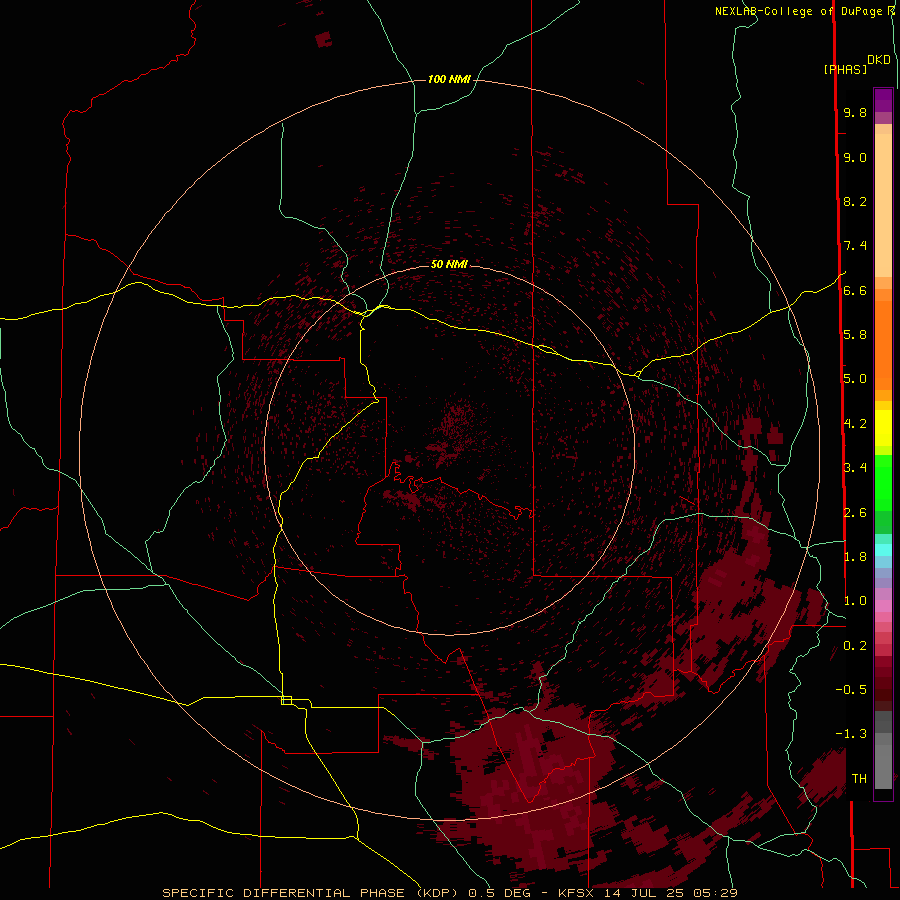Screen dimensions: 900x900
Task: Click the -0.5 value on the color scale
Action: click(851, 689)
